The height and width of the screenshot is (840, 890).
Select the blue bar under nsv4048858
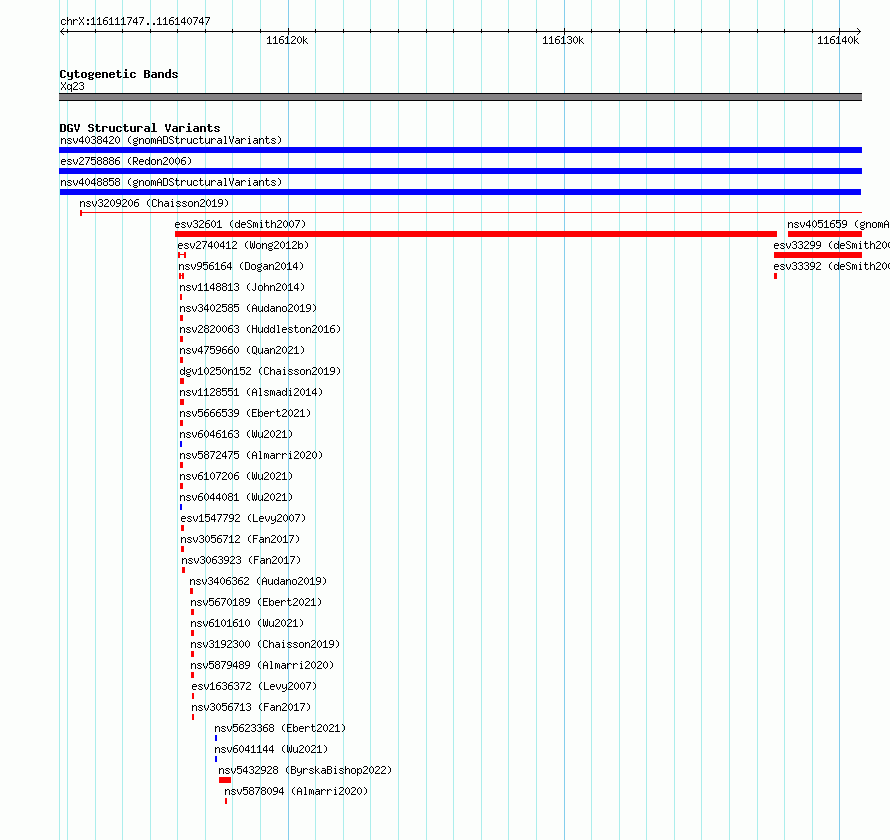tap(460, 192)
